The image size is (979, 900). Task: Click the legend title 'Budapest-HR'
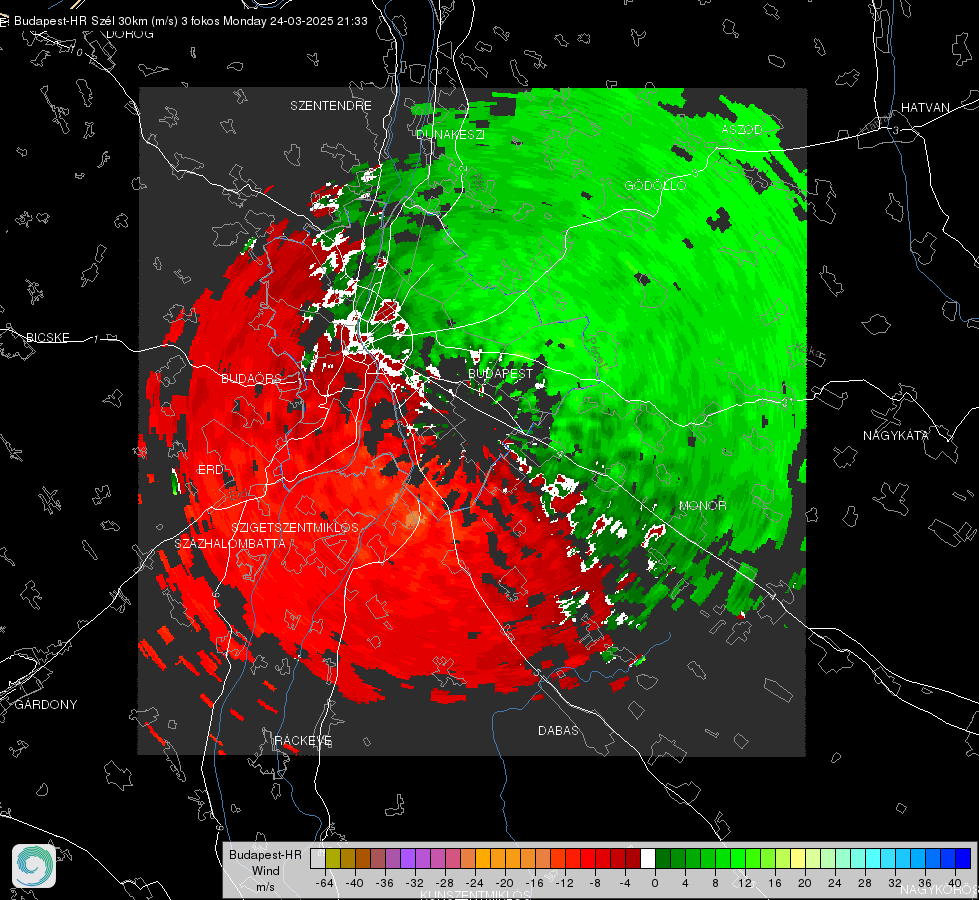point(265,854)
